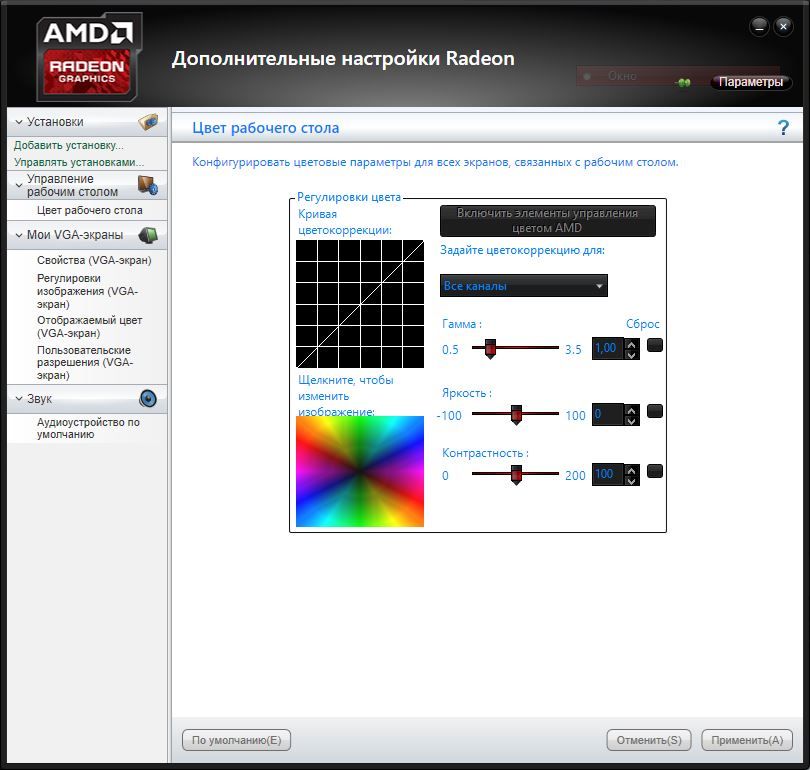Click the По умолчанию(E) button
The width and height of the screenshot is (810, 770).
pos(237,740)
